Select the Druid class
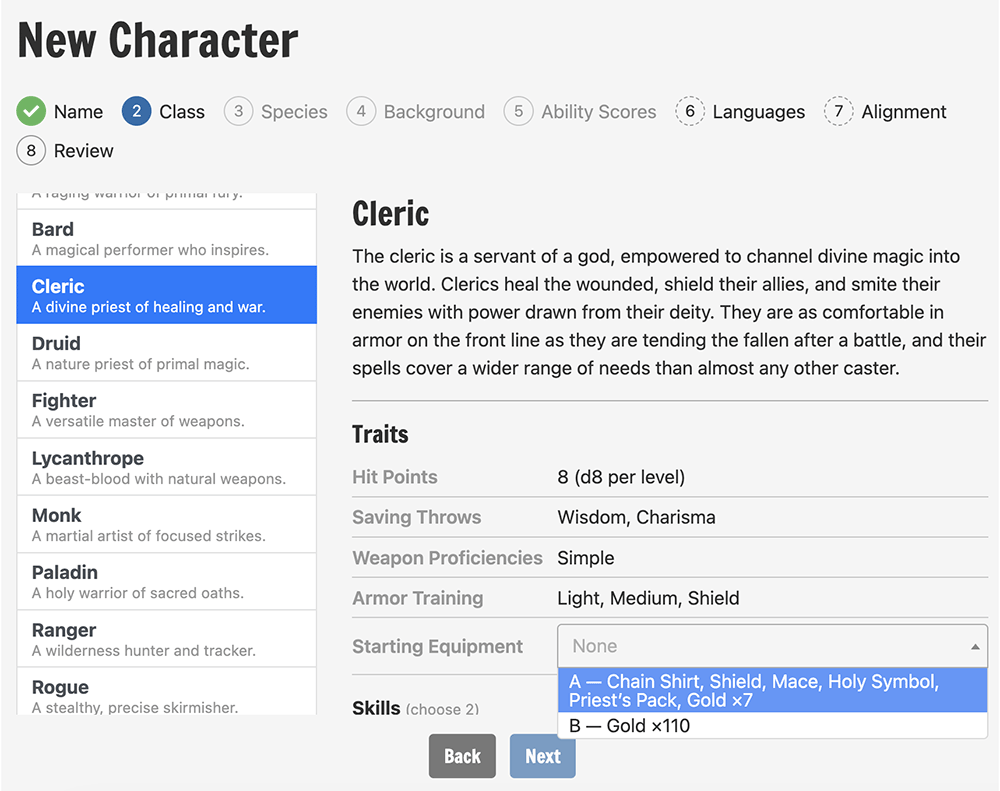1000x791 pixels. pos(166,353)
